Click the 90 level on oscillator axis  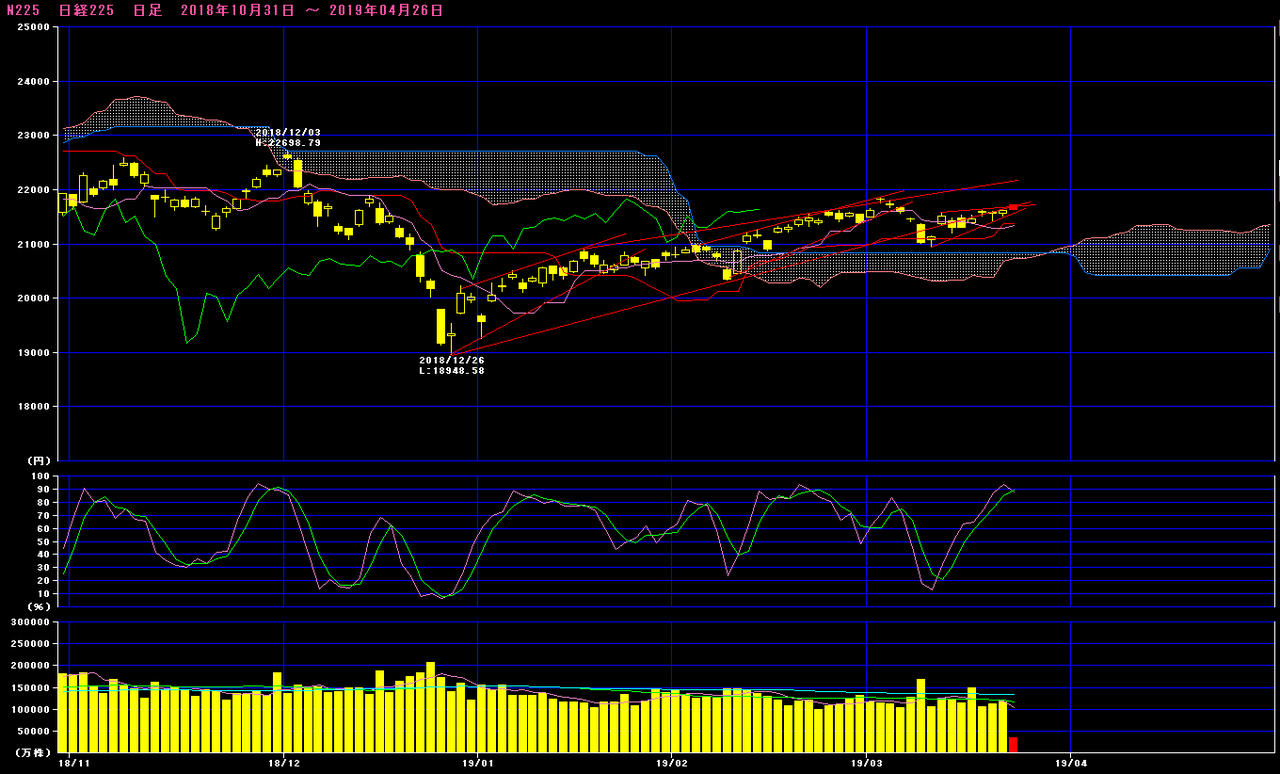click(43, 490)
